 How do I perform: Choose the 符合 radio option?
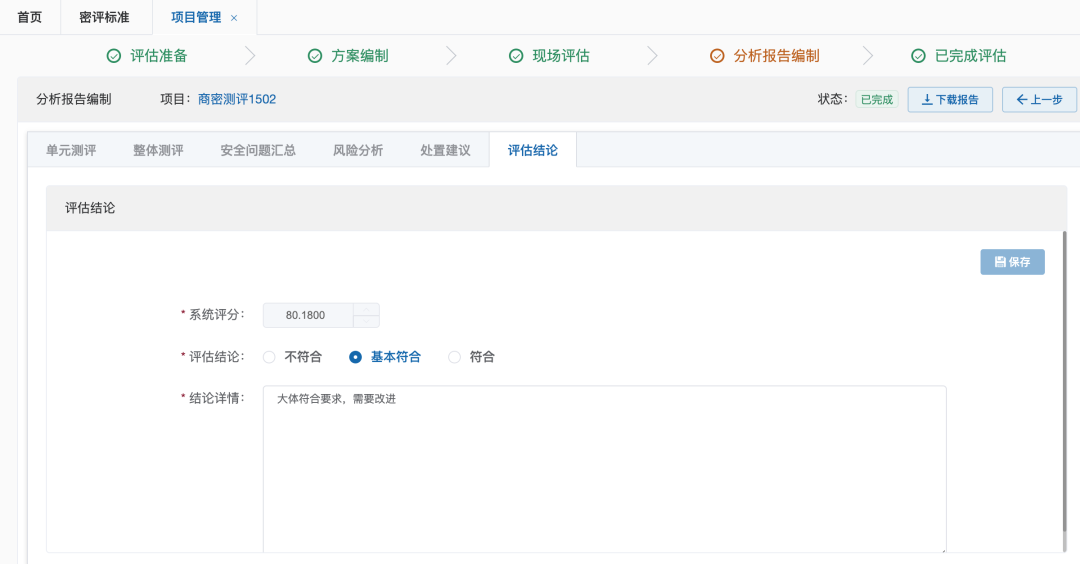[x=455, y=357]
